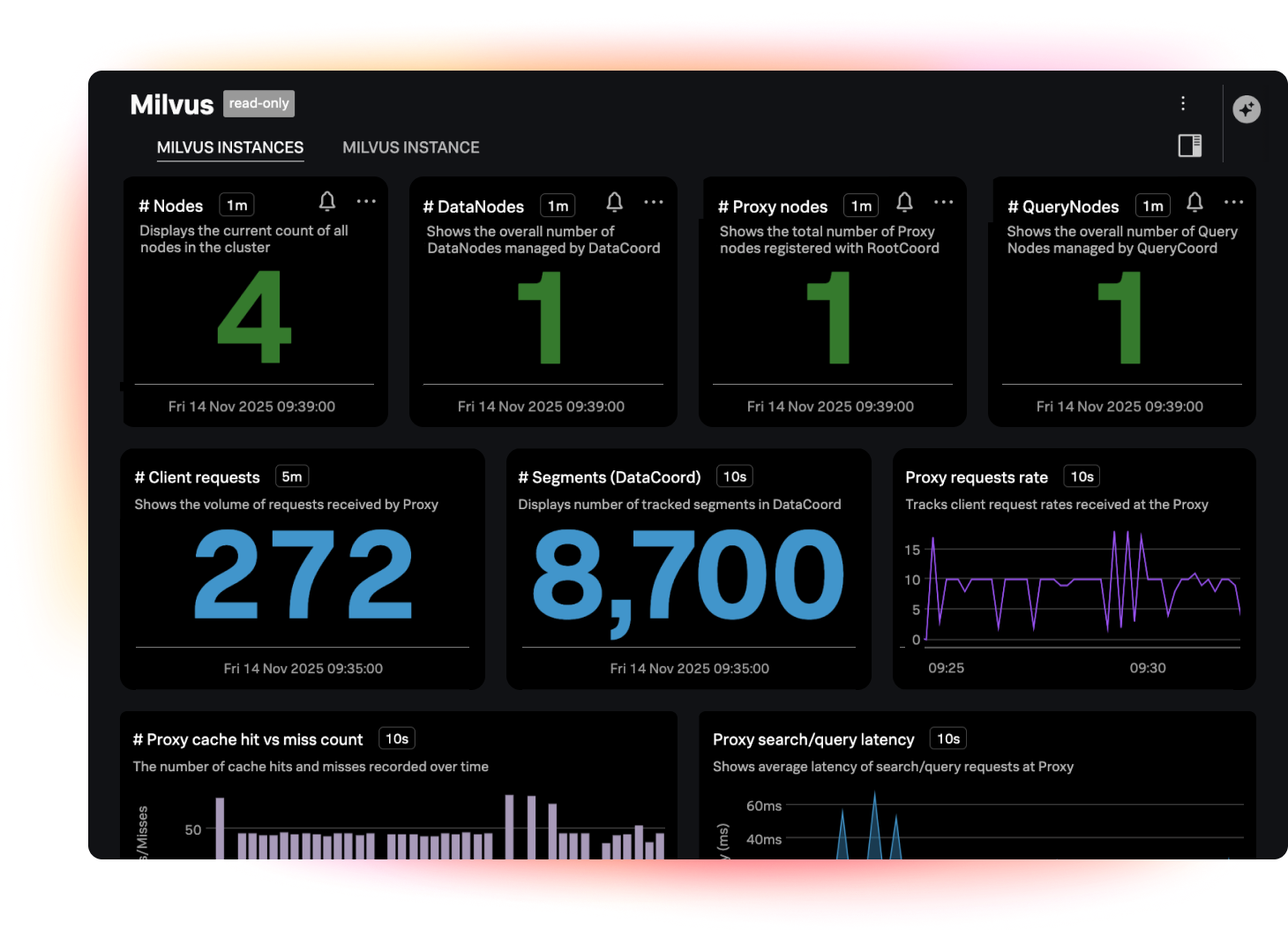Click the description under # Segments (DataCoord)
This screenshot has height=930, width=1288.
coord(679,505)
